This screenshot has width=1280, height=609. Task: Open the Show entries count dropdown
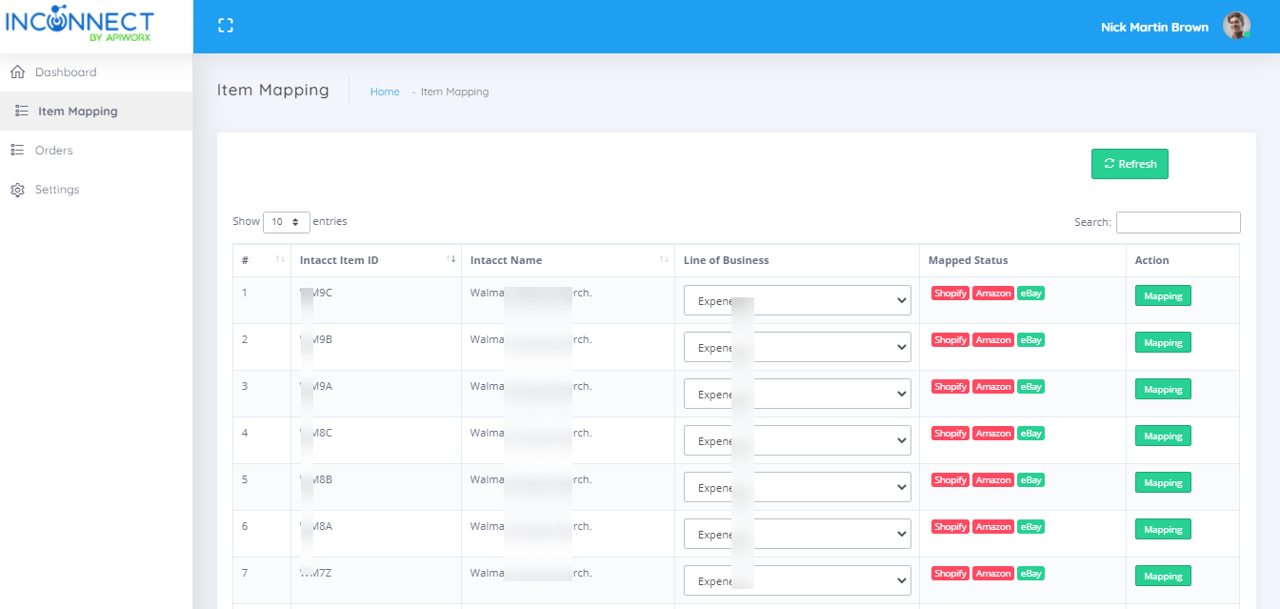pyautogui.click(x=286, y=222)
